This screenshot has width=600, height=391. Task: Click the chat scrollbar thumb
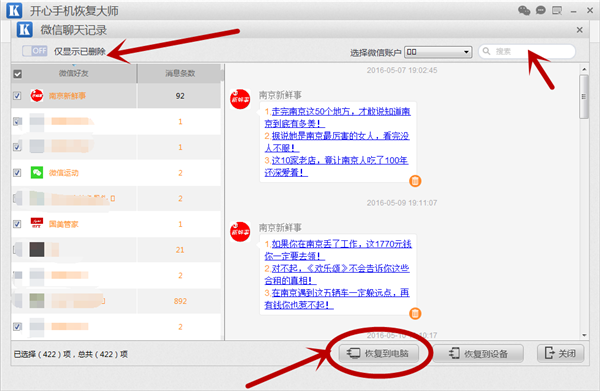[x=584, y=97]
